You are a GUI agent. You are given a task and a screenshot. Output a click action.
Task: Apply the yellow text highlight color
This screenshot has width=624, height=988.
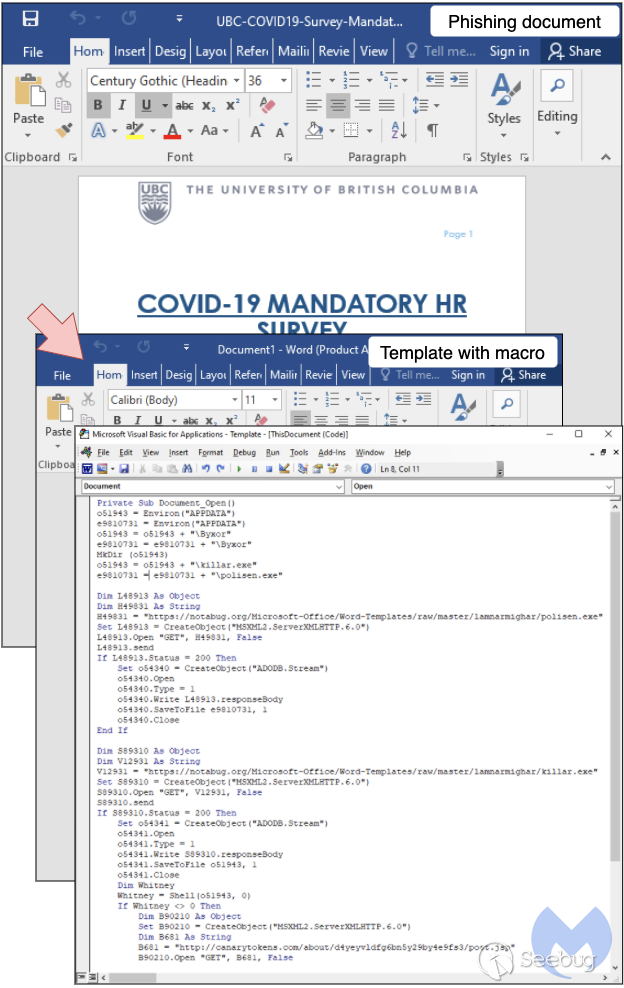pos(134,130)
